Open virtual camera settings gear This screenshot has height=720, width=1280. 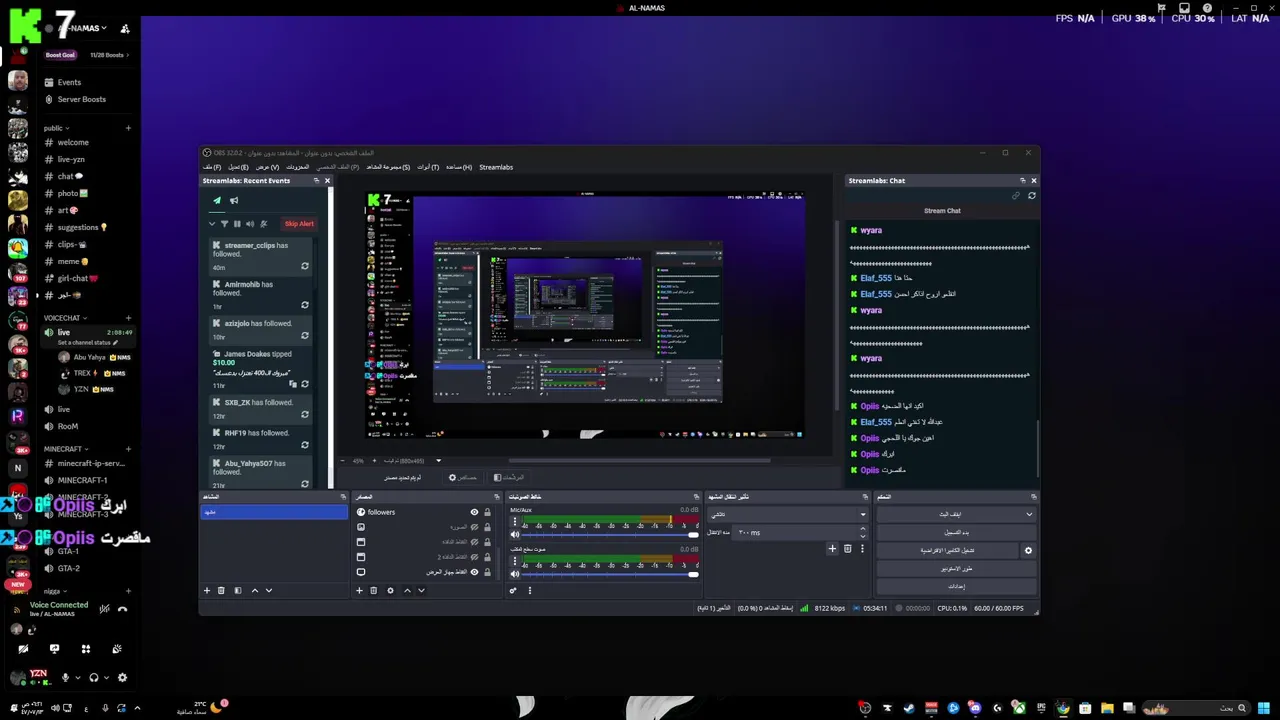[x=1028, y=550]
